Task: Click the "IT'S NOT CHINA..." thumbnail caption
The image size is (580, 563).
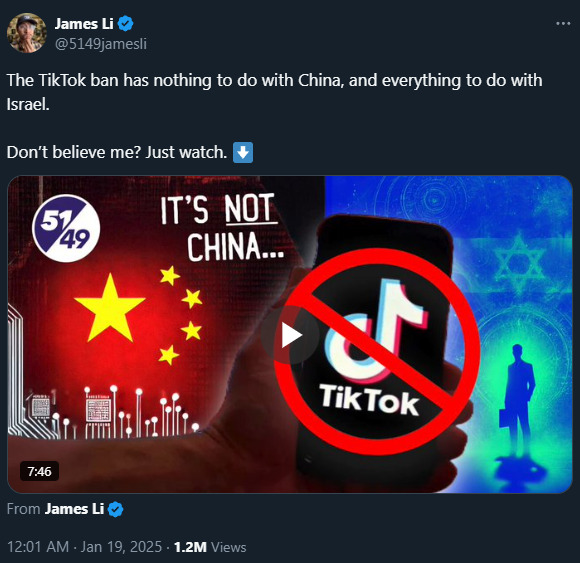Action: (222, 228)
